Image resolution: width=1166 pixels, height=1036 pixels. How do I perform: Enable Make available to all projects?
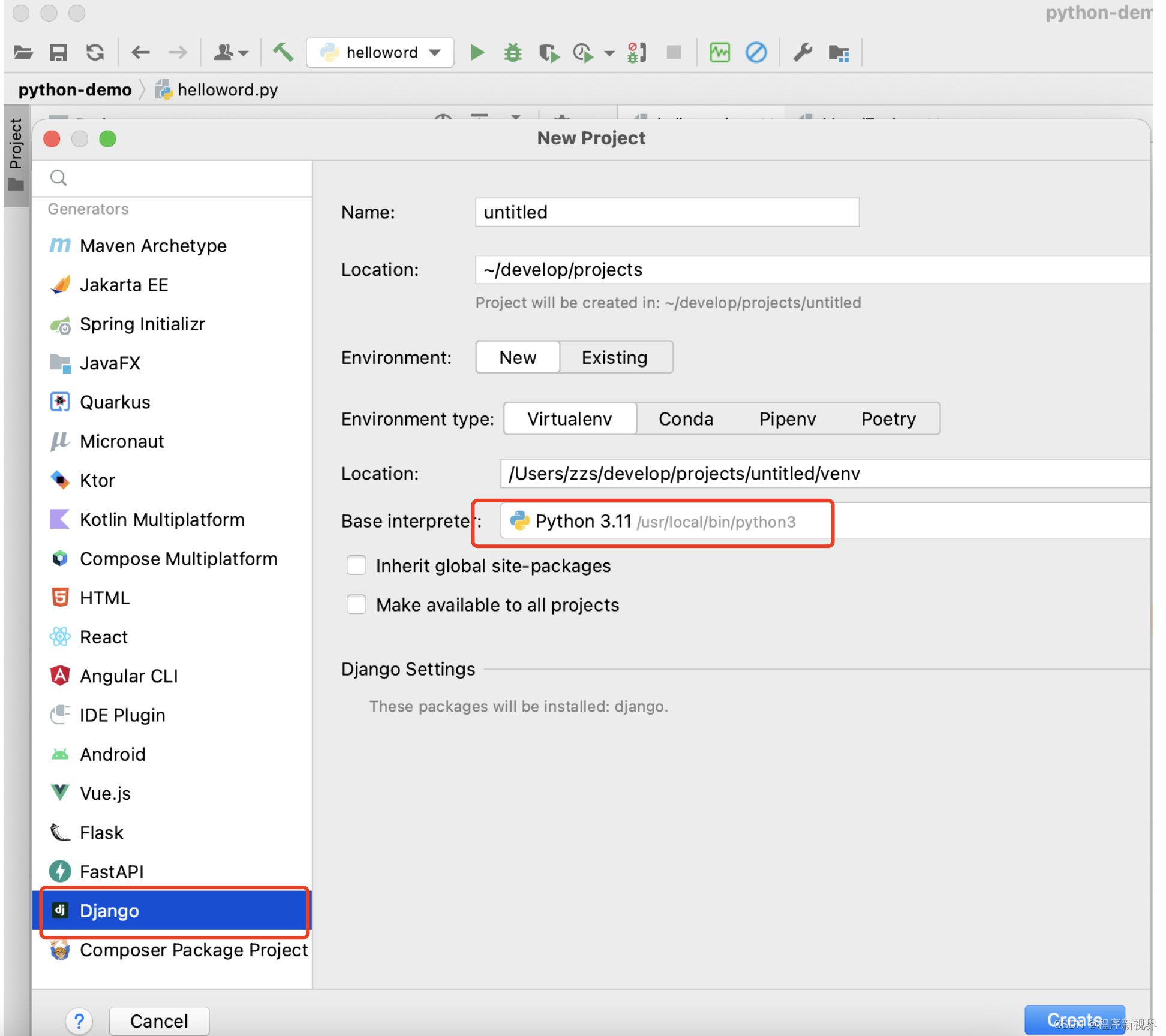[356, 604]
